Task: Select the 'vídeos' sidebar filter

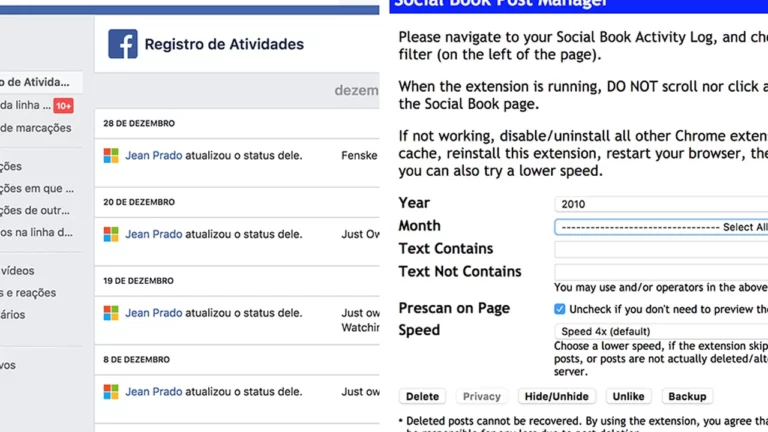Action: (17, 271)
